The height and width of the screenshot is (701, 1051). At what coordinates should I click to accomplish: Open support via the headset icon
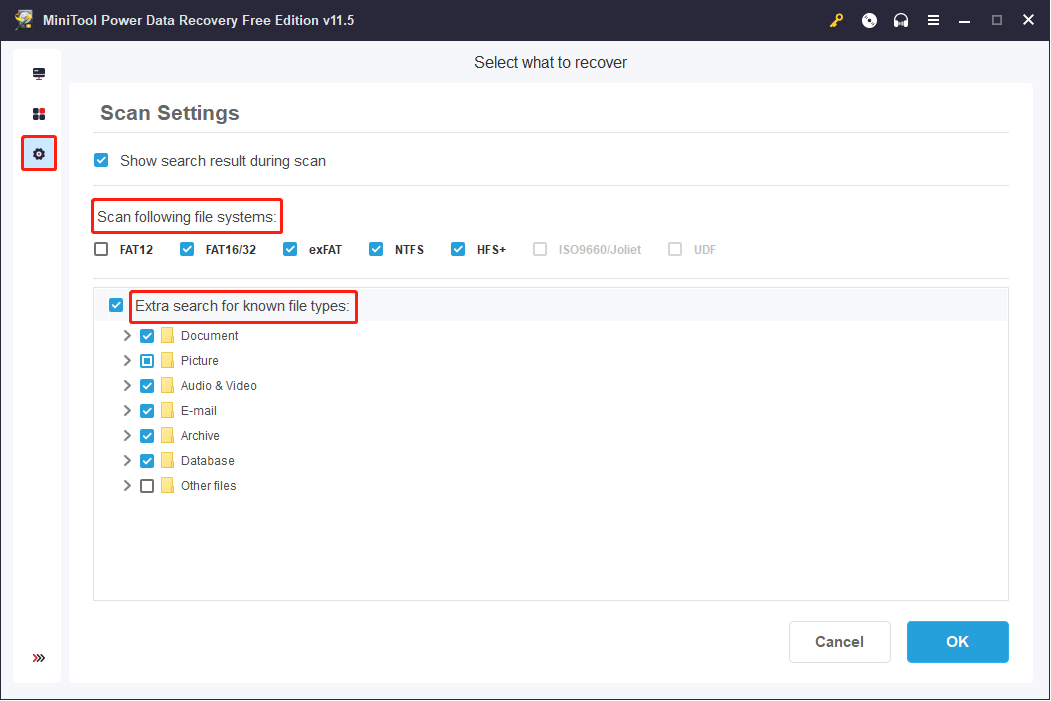(x=900, y=19)
